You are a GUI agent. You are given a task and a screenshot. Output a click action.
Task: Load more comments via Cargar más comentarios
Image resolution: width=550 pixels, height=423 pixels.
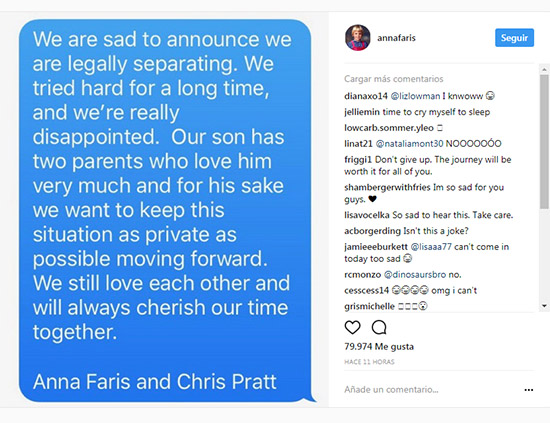tap(394, 79)
